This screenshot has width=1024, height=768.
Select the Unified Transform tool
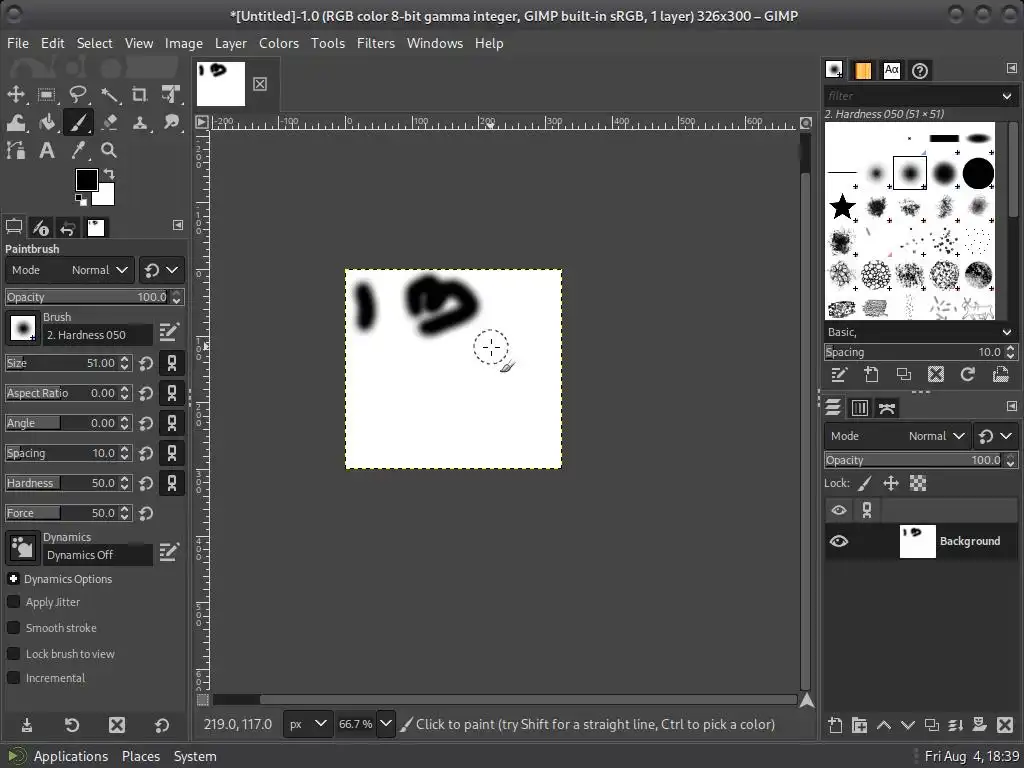tap(171, 94)
